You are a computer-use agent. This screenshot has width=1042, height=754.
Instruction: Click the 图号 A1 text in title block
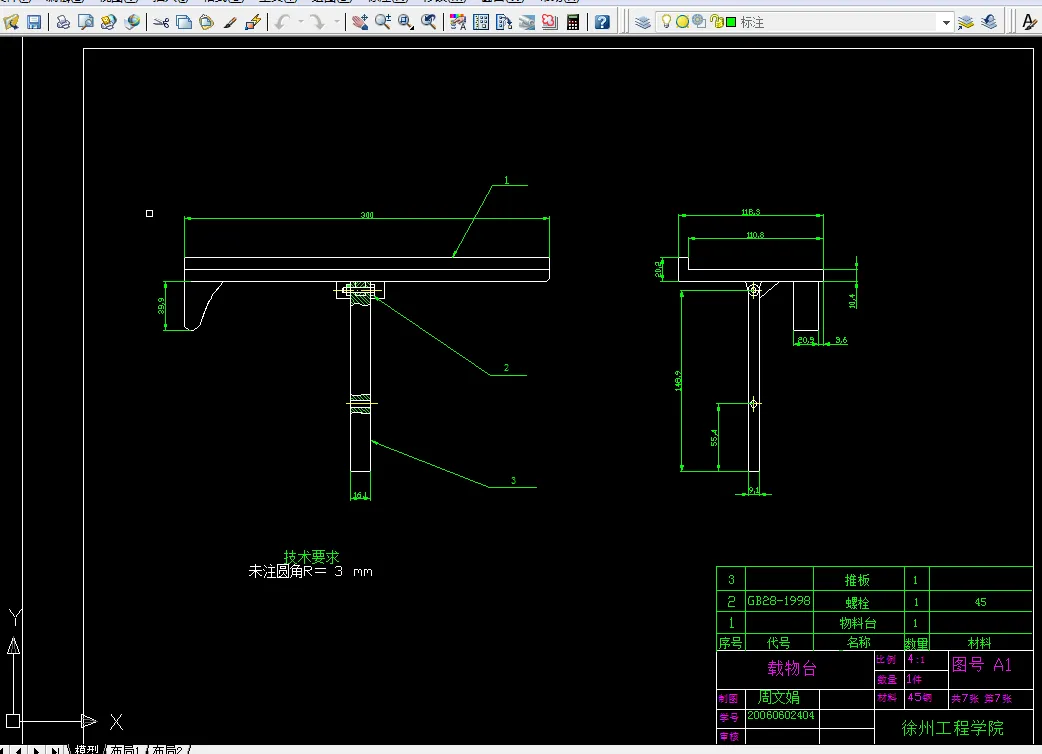tap(982, 664)
